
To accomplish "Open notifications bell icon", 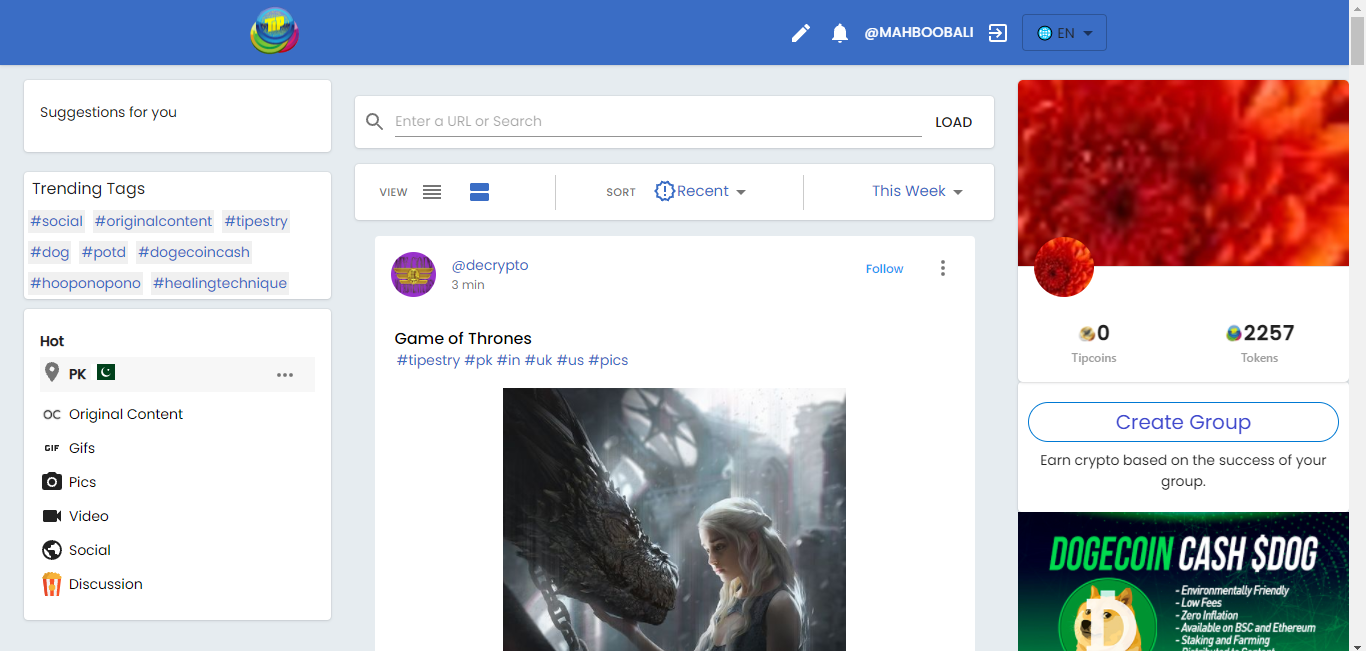I will click(x=840, y=33).
